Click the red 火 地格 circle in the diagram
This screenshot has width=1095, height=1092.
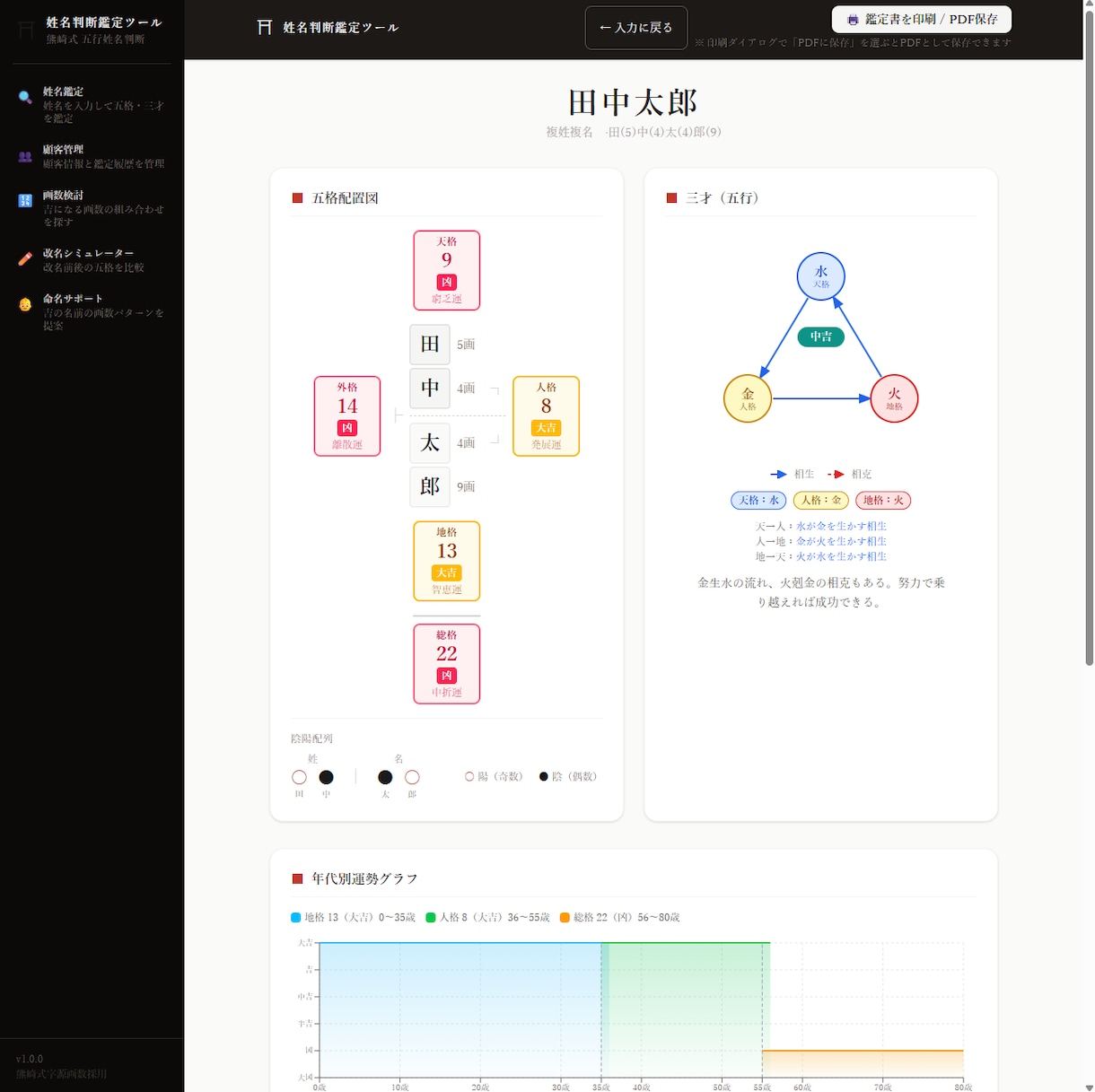tap(895, 398)
